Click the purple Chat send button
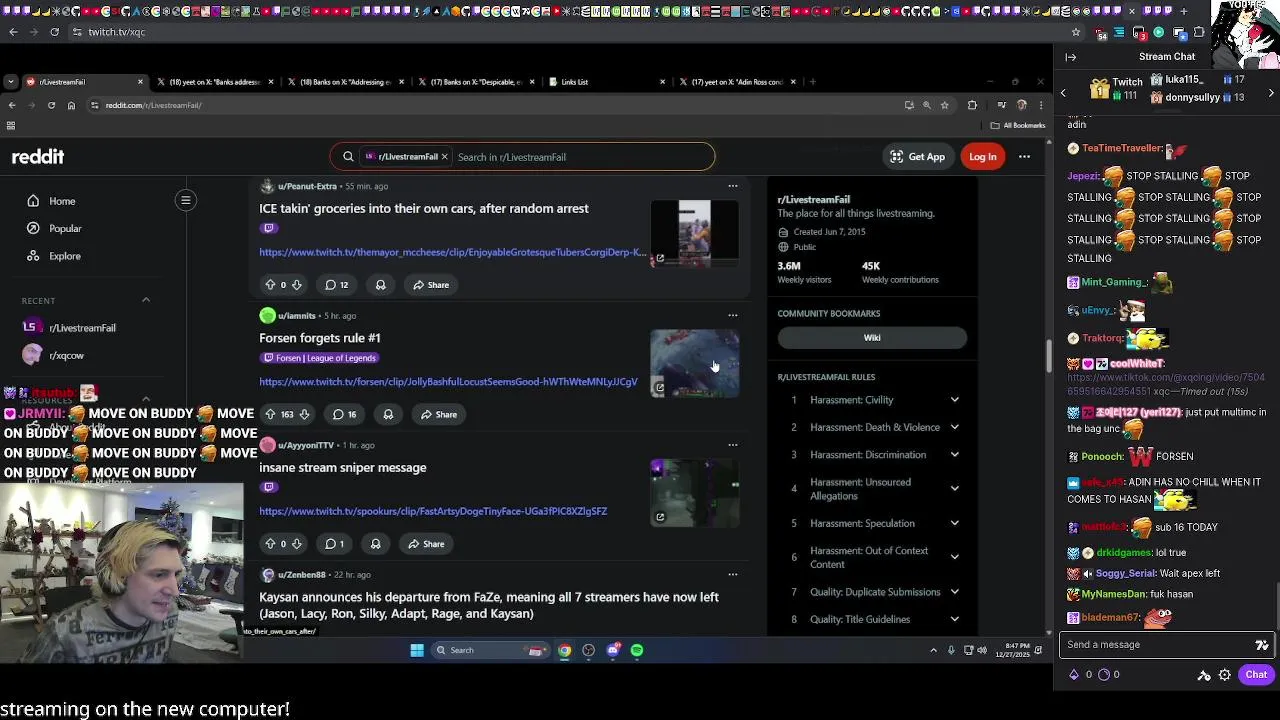This screenshot has width=1280, height=720. tap(1256, 675)
